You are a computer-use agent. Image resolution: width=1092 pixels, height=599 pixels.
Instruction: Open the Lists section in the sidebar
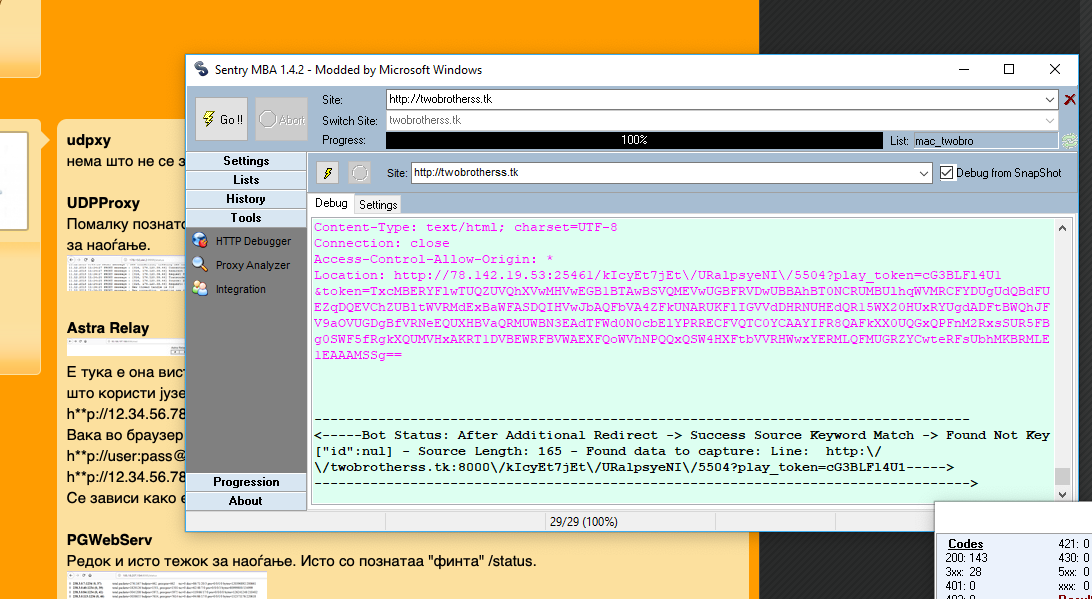coord(246,180)
